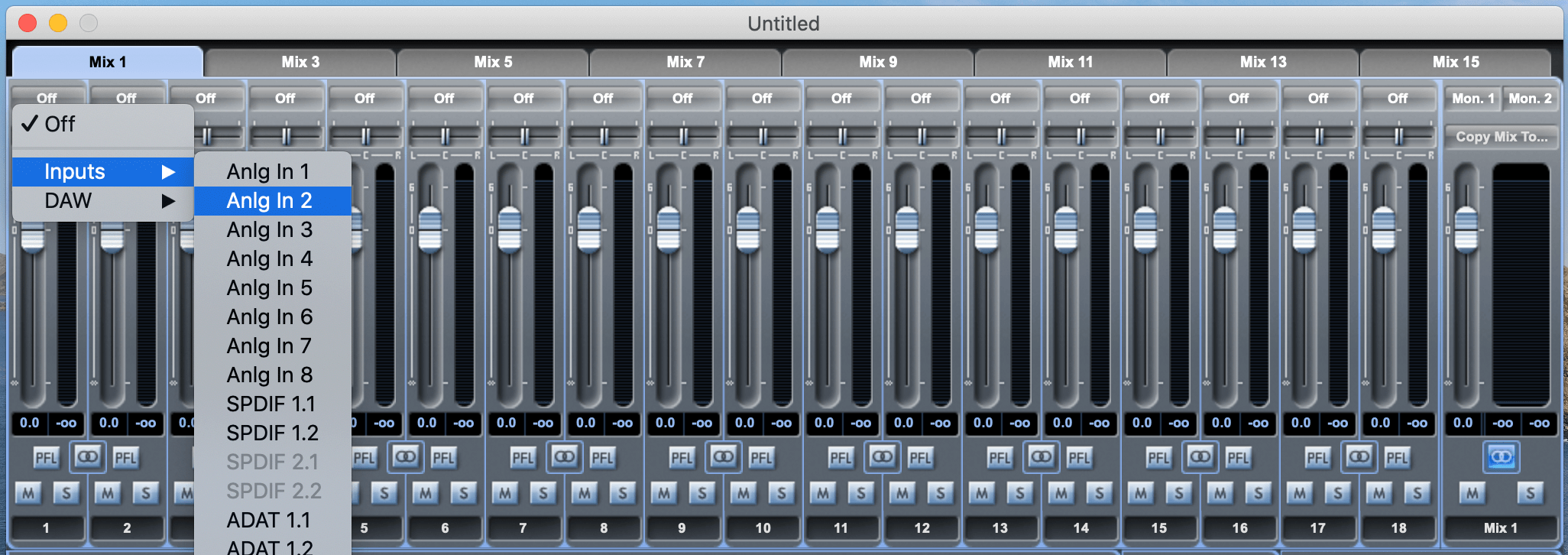Switch to the Mix 5 tab
Screen dimensions: 1568x555
(493, 62)
